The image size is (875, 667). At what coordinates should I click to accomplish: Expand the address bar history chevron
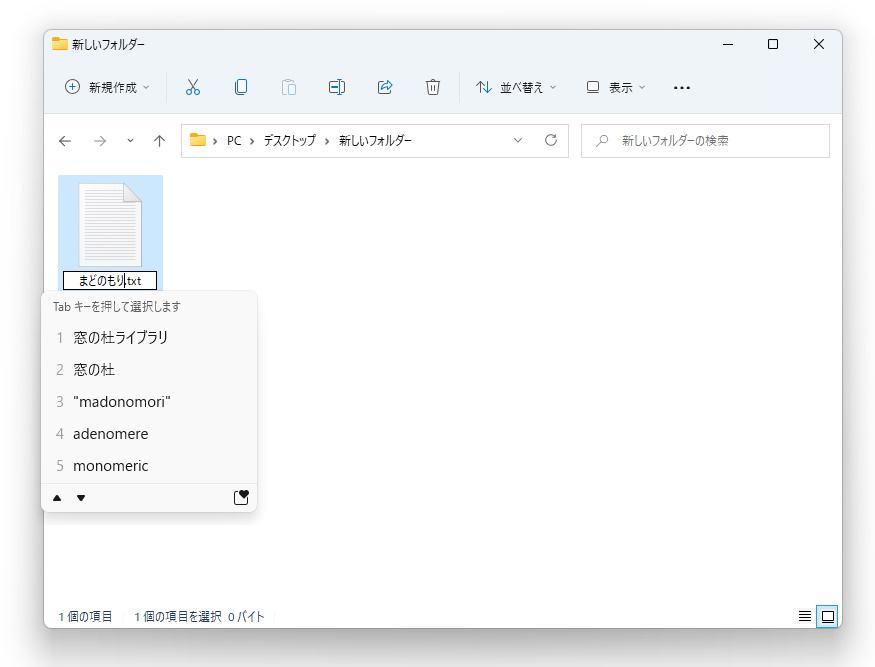pos(517,140)
